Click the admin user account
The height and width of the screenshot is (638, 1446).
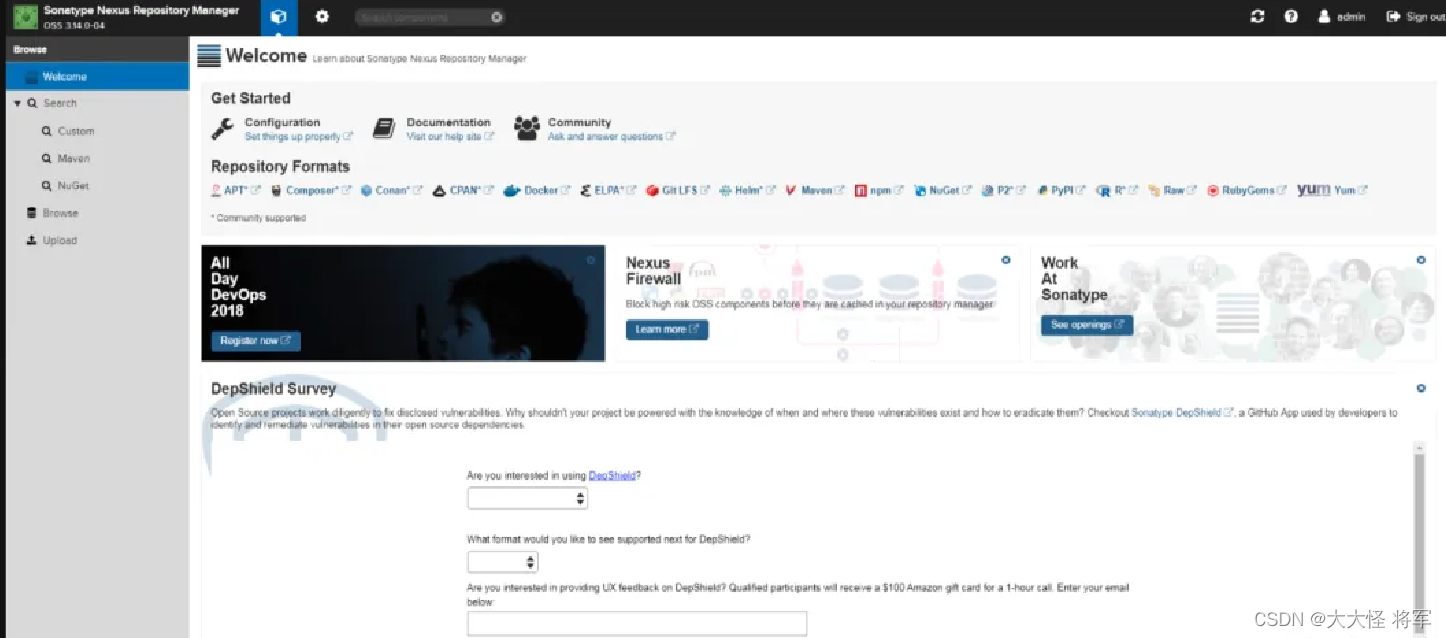pyautogui.click(x=1342, y=17)
